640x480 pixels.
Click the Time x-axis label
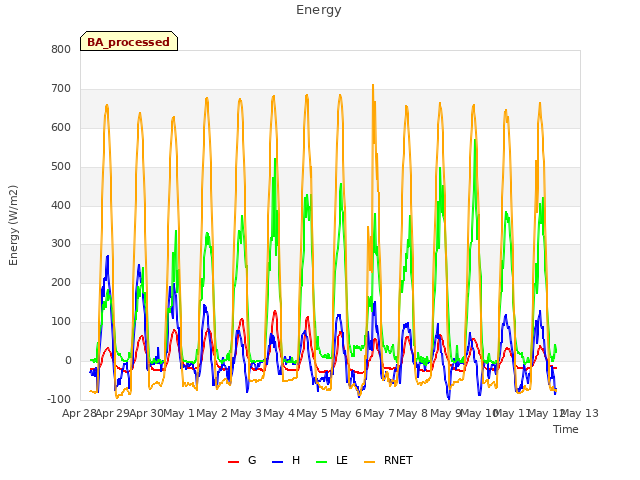566,429
